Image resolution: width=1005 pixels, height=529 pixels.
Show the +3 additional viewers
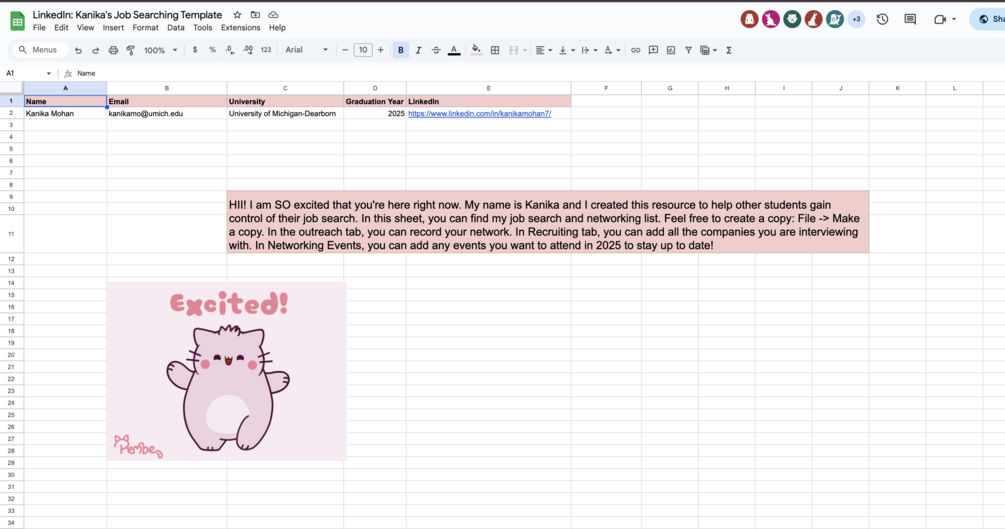[x=856, y=19]
